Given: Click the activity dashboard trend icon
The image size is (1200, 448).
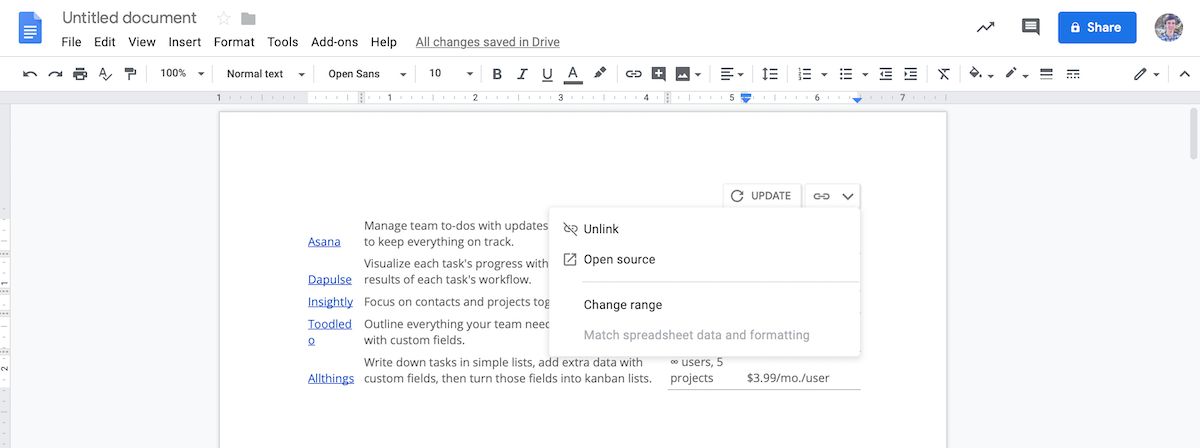Looking at the screenshot, I should point(986,27).
